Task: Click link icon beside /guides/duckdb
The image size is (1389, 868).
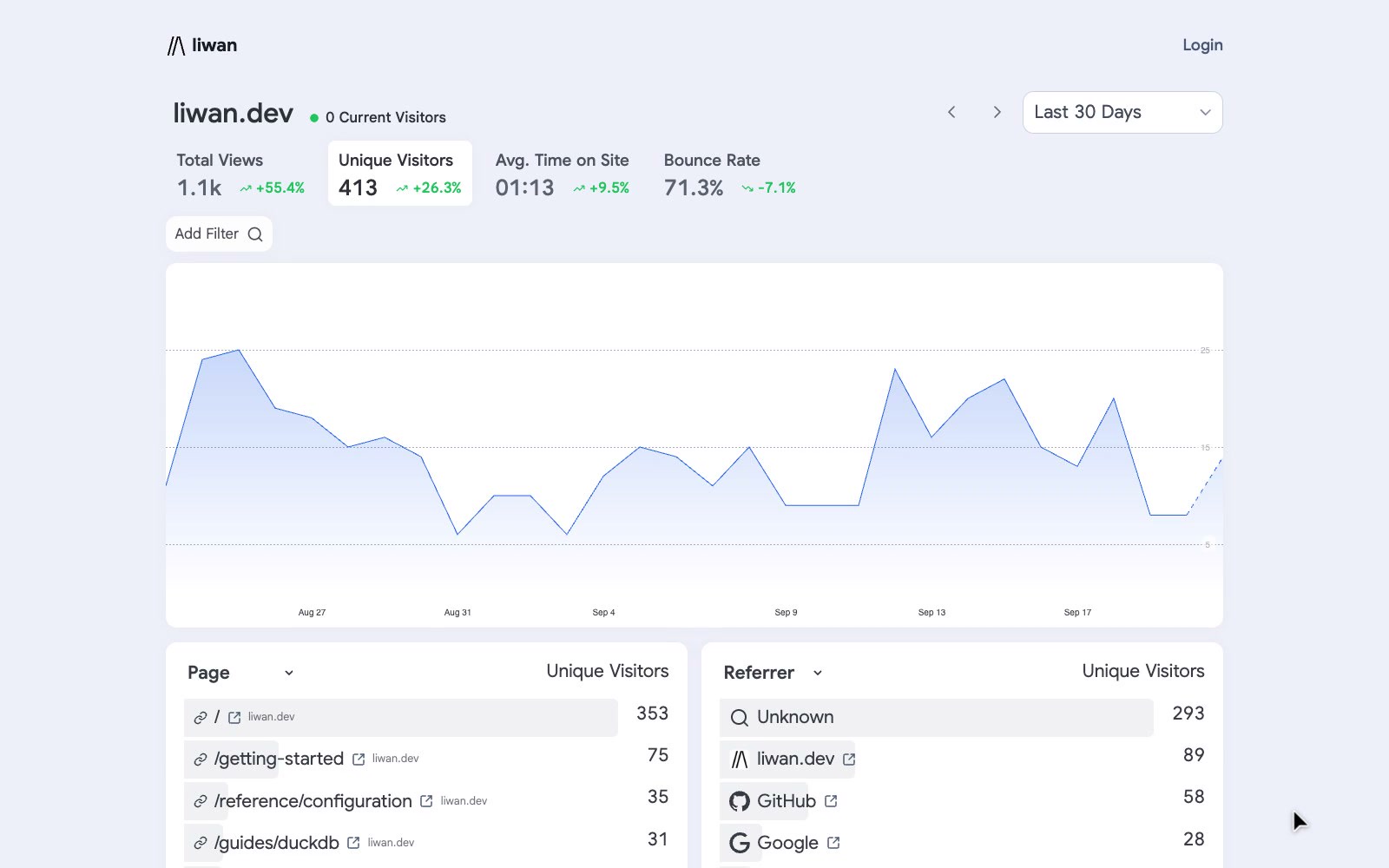Action: coord(200,843)
